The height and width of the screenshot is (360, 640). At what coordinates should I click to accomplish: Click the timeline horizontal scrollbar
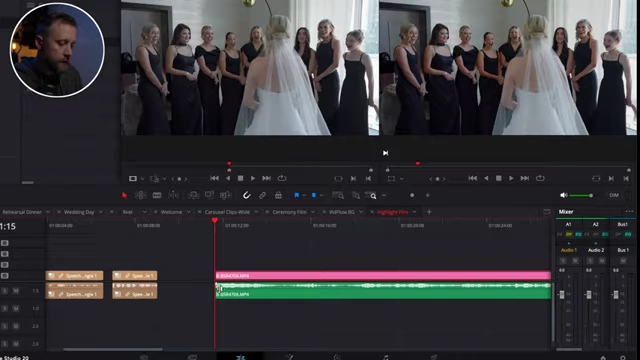click(113, 349)
